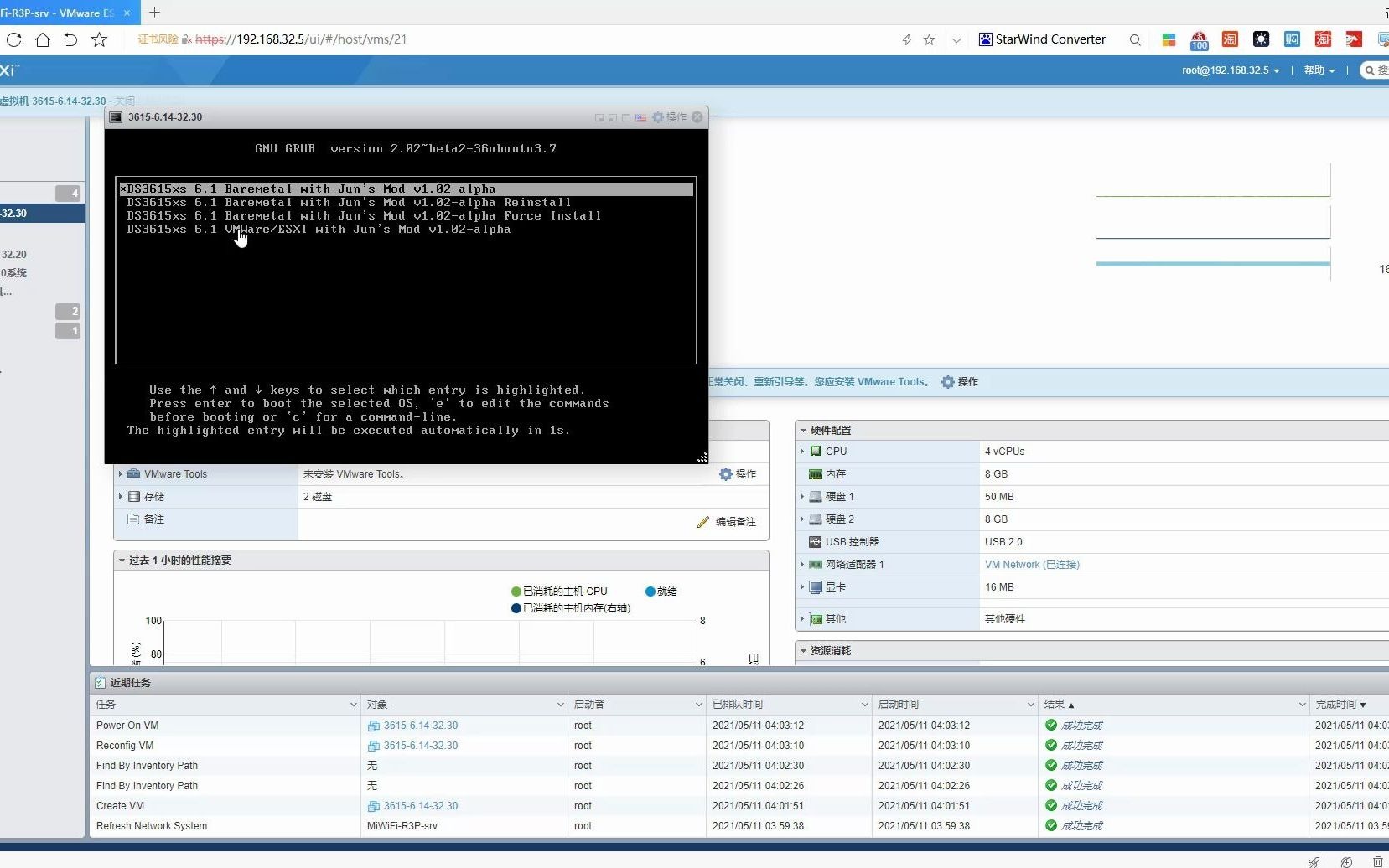
Task: Select sidebar item ending 32.30
Action: pyautogui.click(x=42, y=214)
